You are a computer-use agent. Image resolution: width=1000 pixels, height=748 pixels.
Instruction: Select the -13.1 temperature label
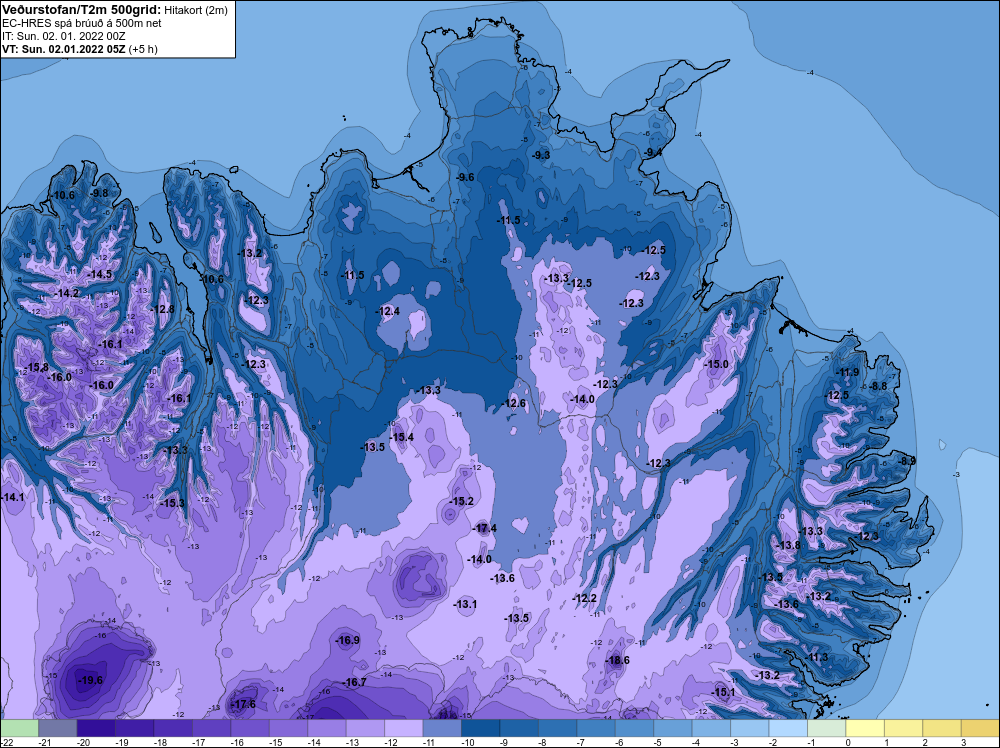click(x=465, y=604)
